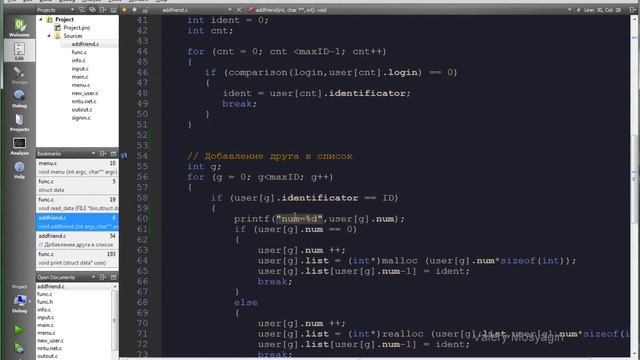
Task: Close the addfriend.c document
Action: coord(239,10)
